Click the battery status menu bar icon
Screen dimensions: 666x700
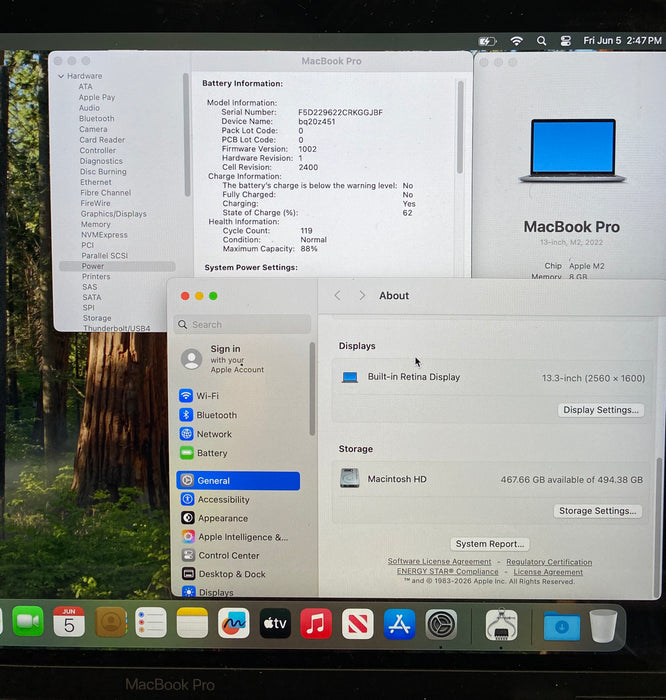click(x=487, y=42)
